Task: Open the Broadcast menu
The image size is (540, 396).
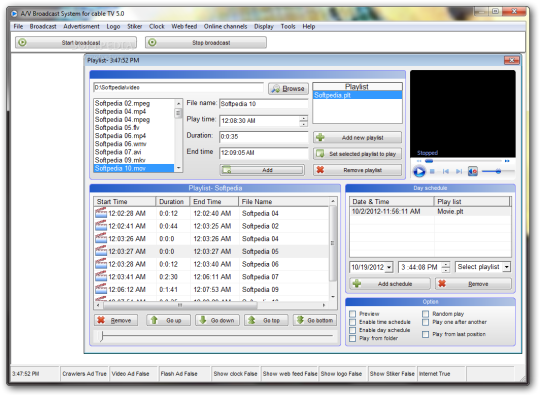Action: click(x=43, y=27)
